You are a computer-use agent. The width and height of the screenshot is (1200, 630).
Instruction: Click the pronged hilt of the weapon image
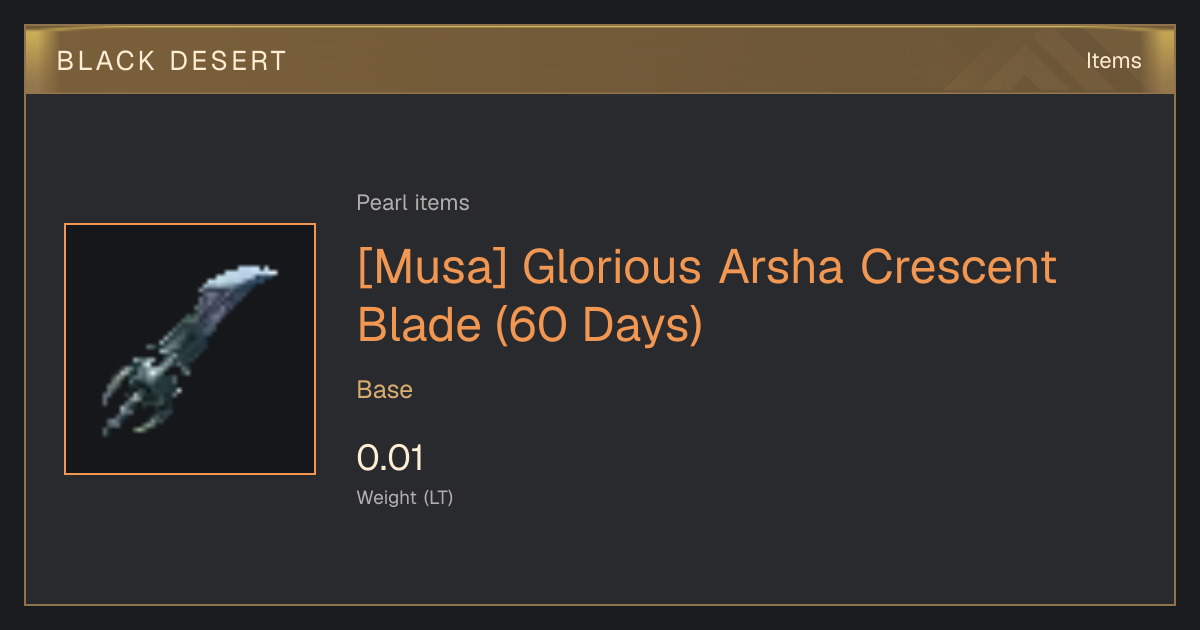[140, 396]
